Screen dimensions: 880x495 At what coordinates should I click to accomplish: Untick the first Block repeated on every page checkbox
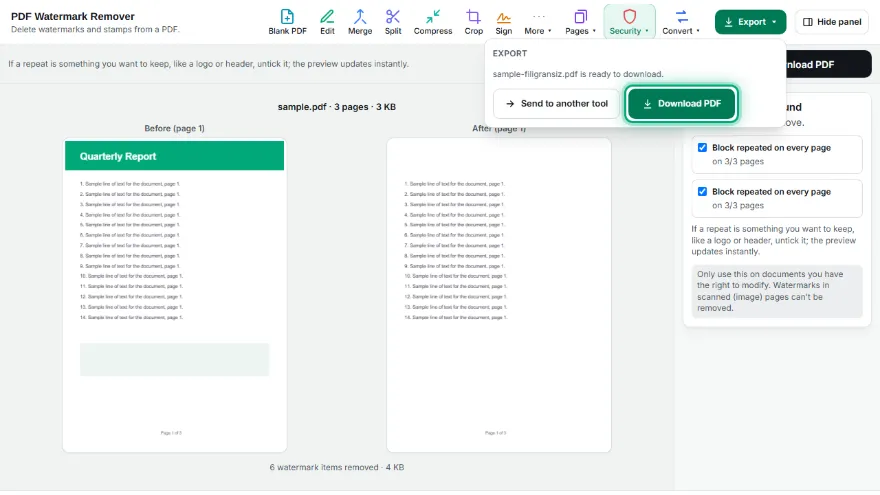click(702, 148)
